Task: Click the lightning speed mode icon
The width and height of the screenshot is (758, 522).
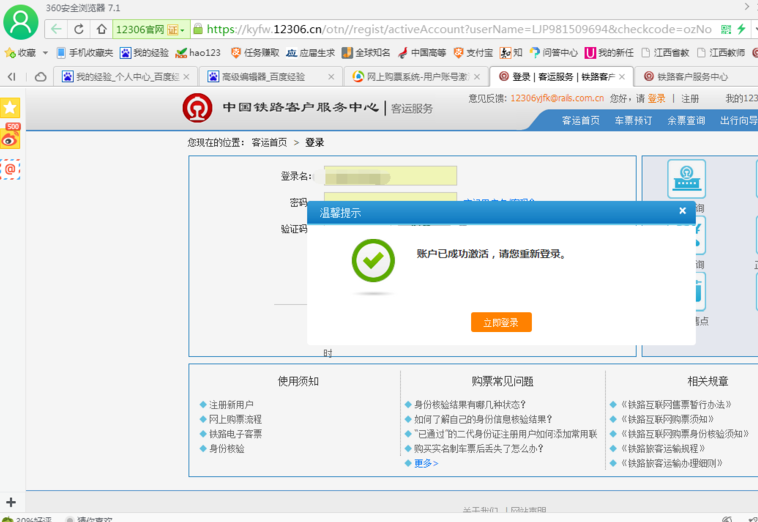Action: tap(742, 29)
